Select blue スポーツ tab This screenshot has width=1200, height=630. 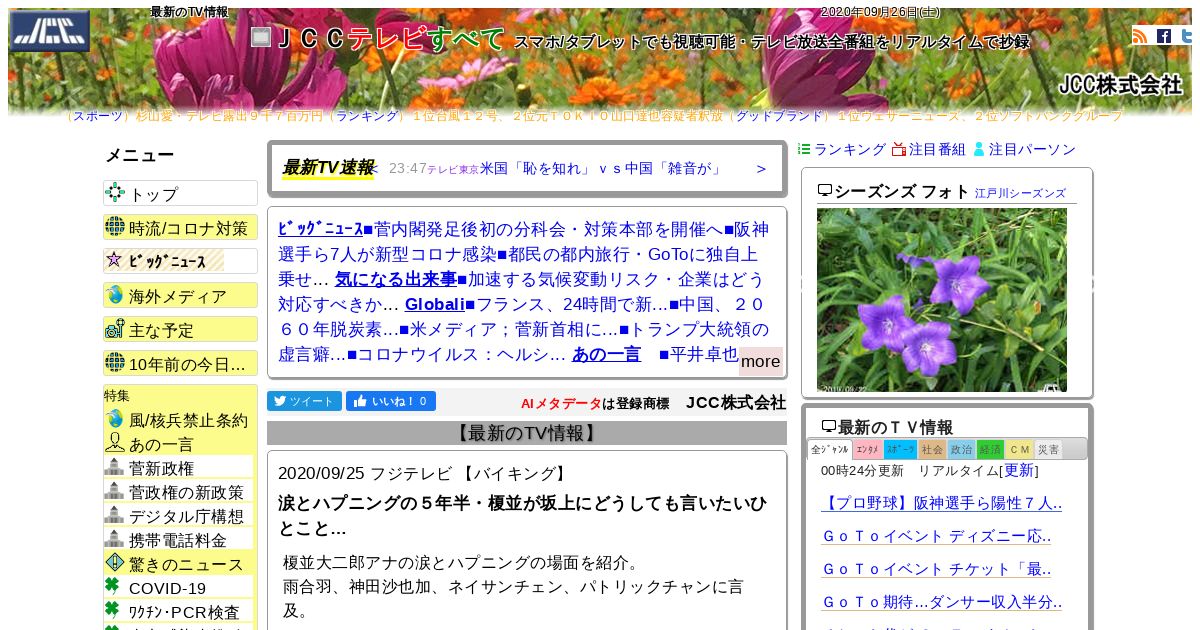pos(900,450)
